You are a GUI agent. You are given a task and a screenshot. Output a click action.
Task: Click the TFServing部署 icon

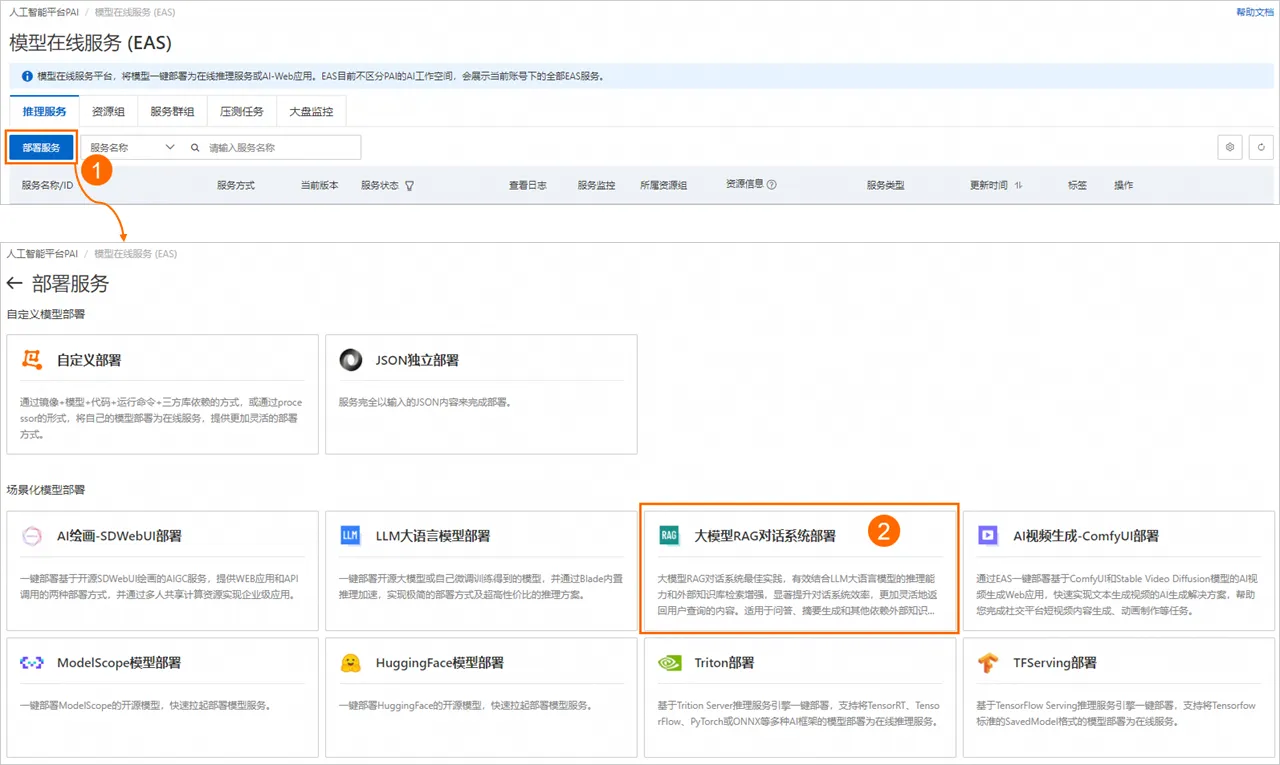click(988, 663)
